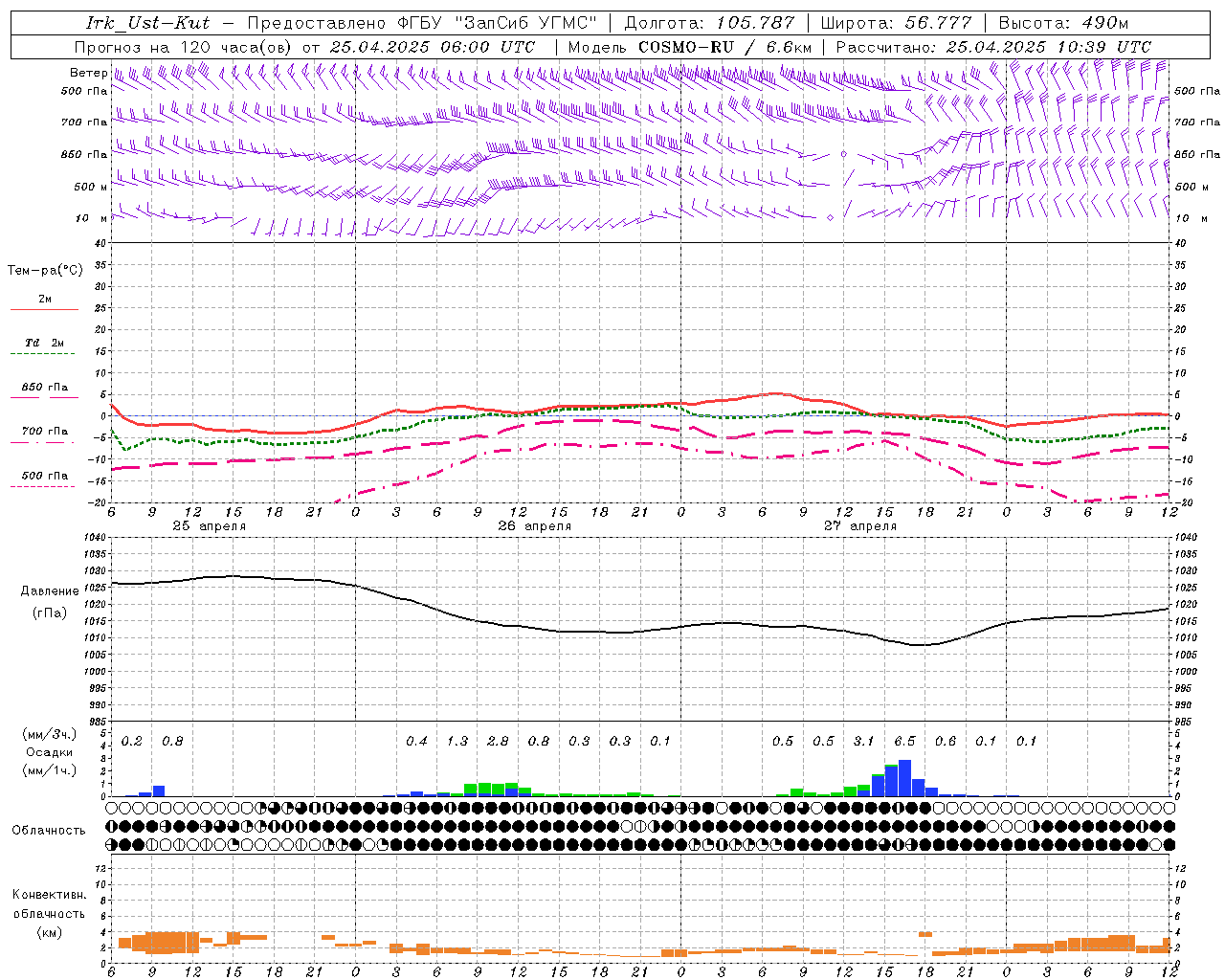1225x980 pixels.
Task: Click the 3.1 three-hour precipitation value
Action: point(864,741)
